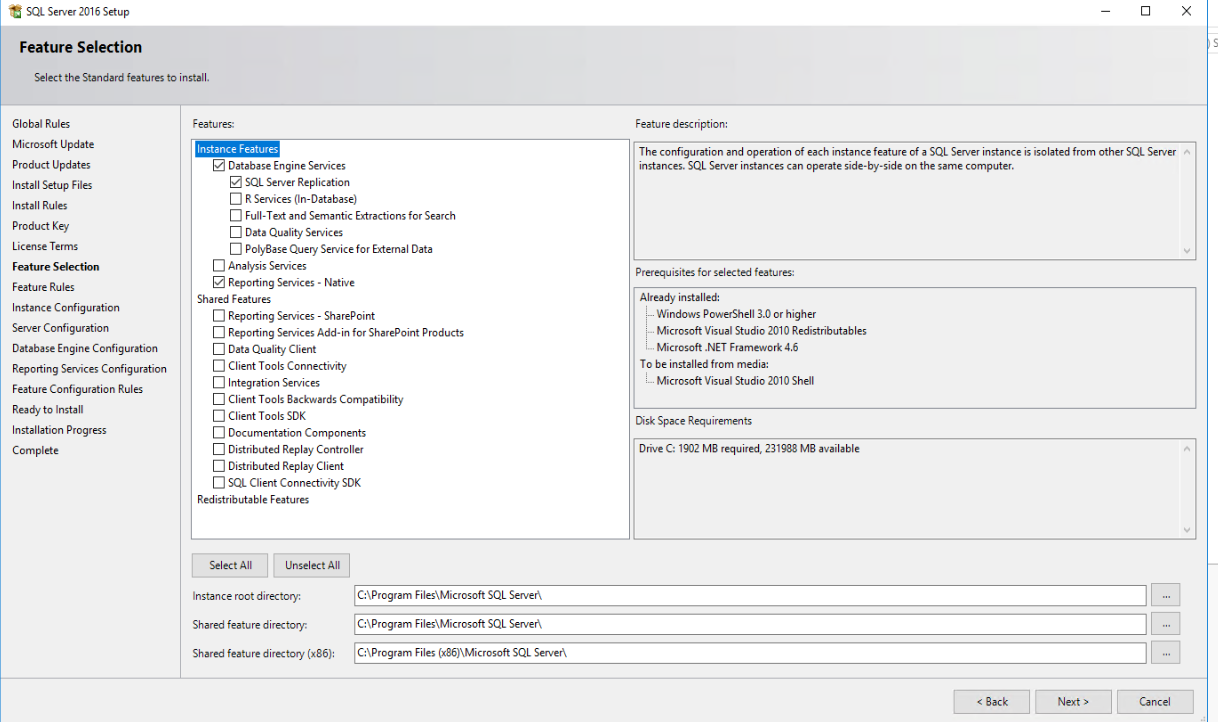Click the Select All button
Screen dimensions: 1218x722
click(x=229, y=565)
